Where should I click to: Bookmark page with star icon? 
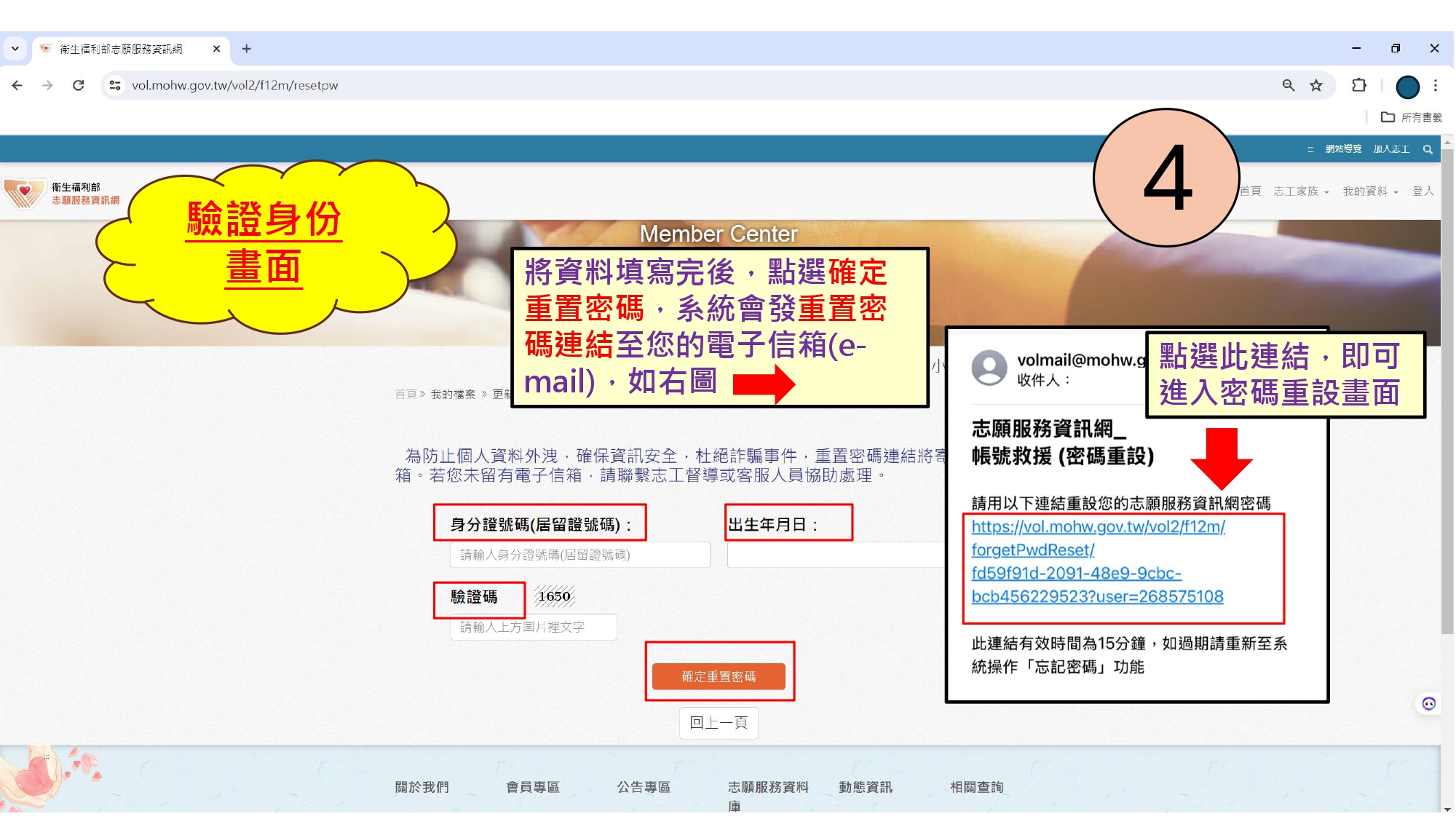[x=1316, y=85]
